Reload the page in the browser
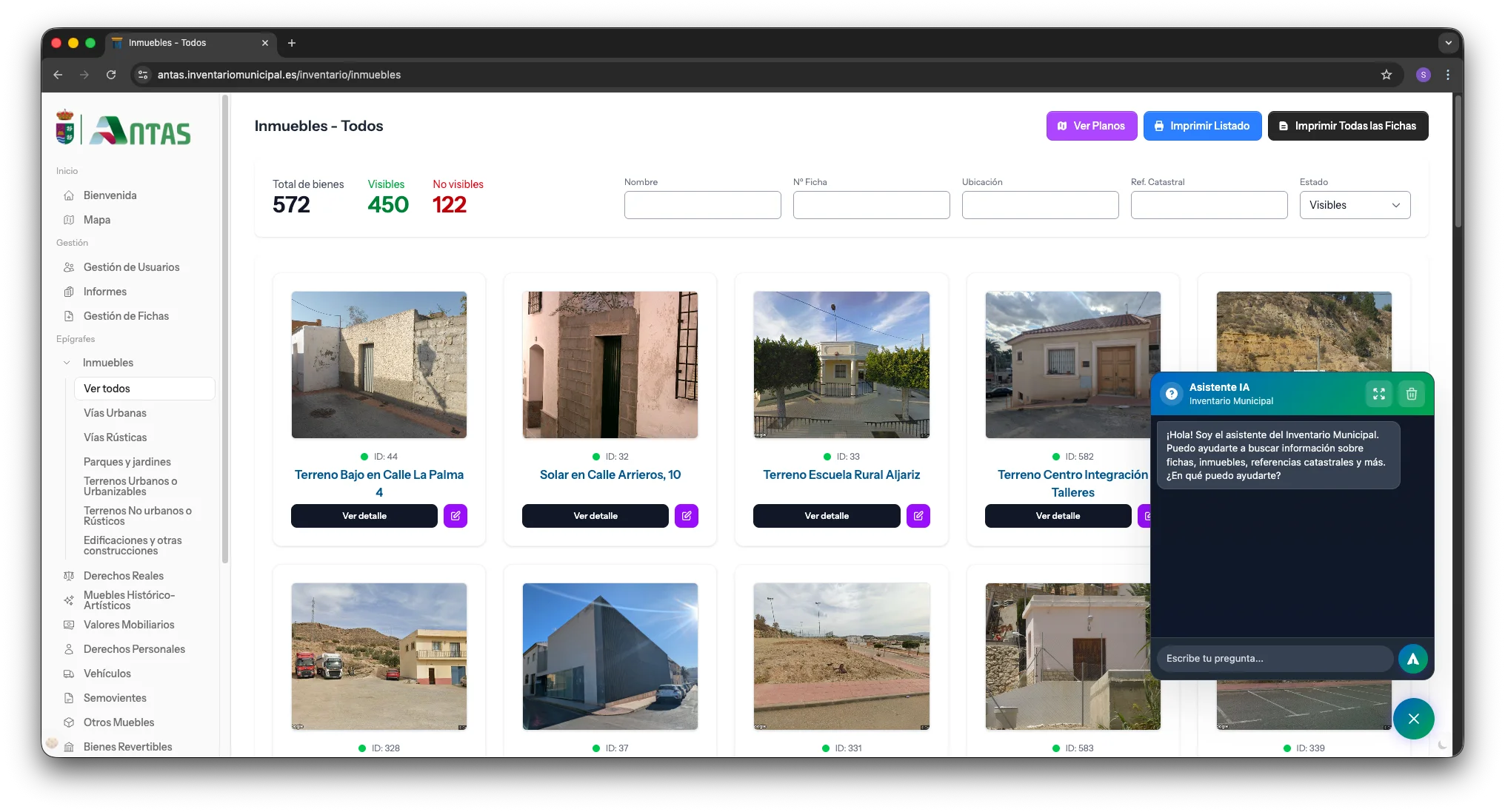Screen dimensions: 1505x812 (111, 75)
